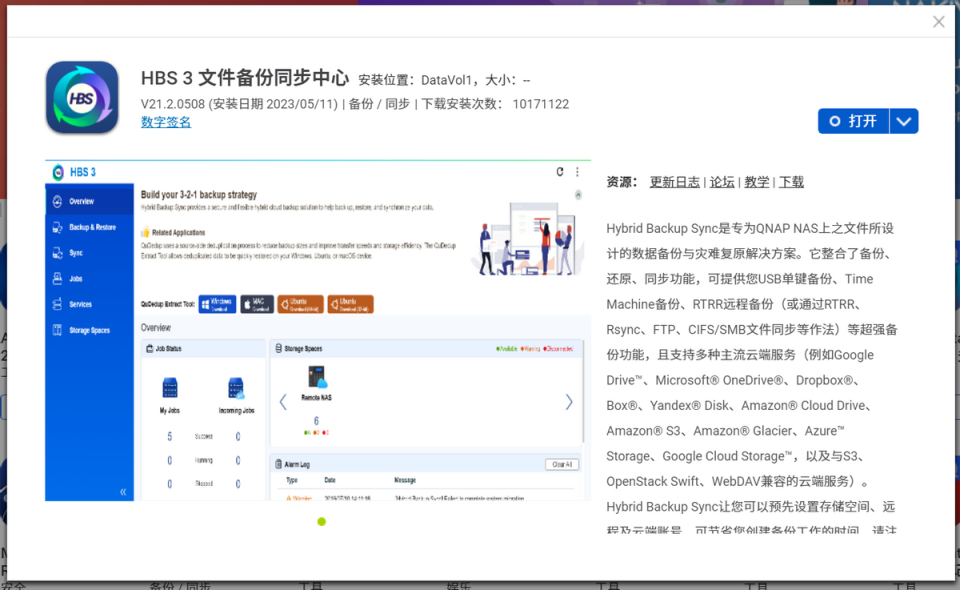Image resolution: width=960 pixels, height=590 pixels.
Task: Open the three-dot options menu
Action: (x=578, y=171)
